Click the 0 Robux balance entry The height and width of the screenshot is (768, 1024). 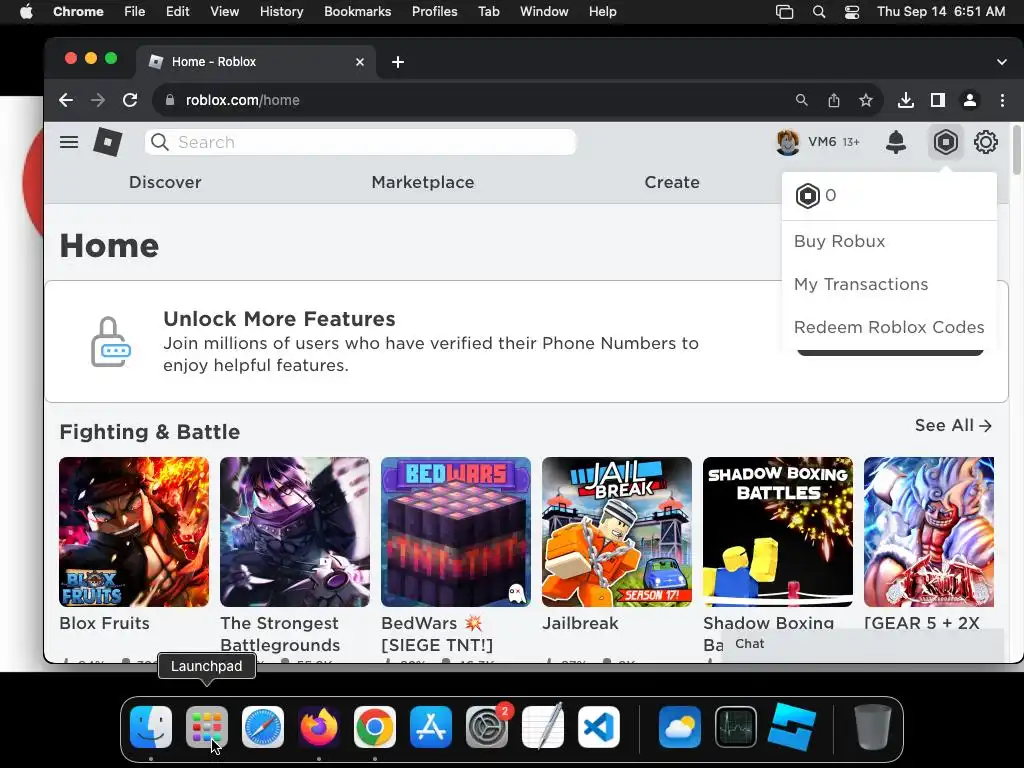(x=889, y=195)
